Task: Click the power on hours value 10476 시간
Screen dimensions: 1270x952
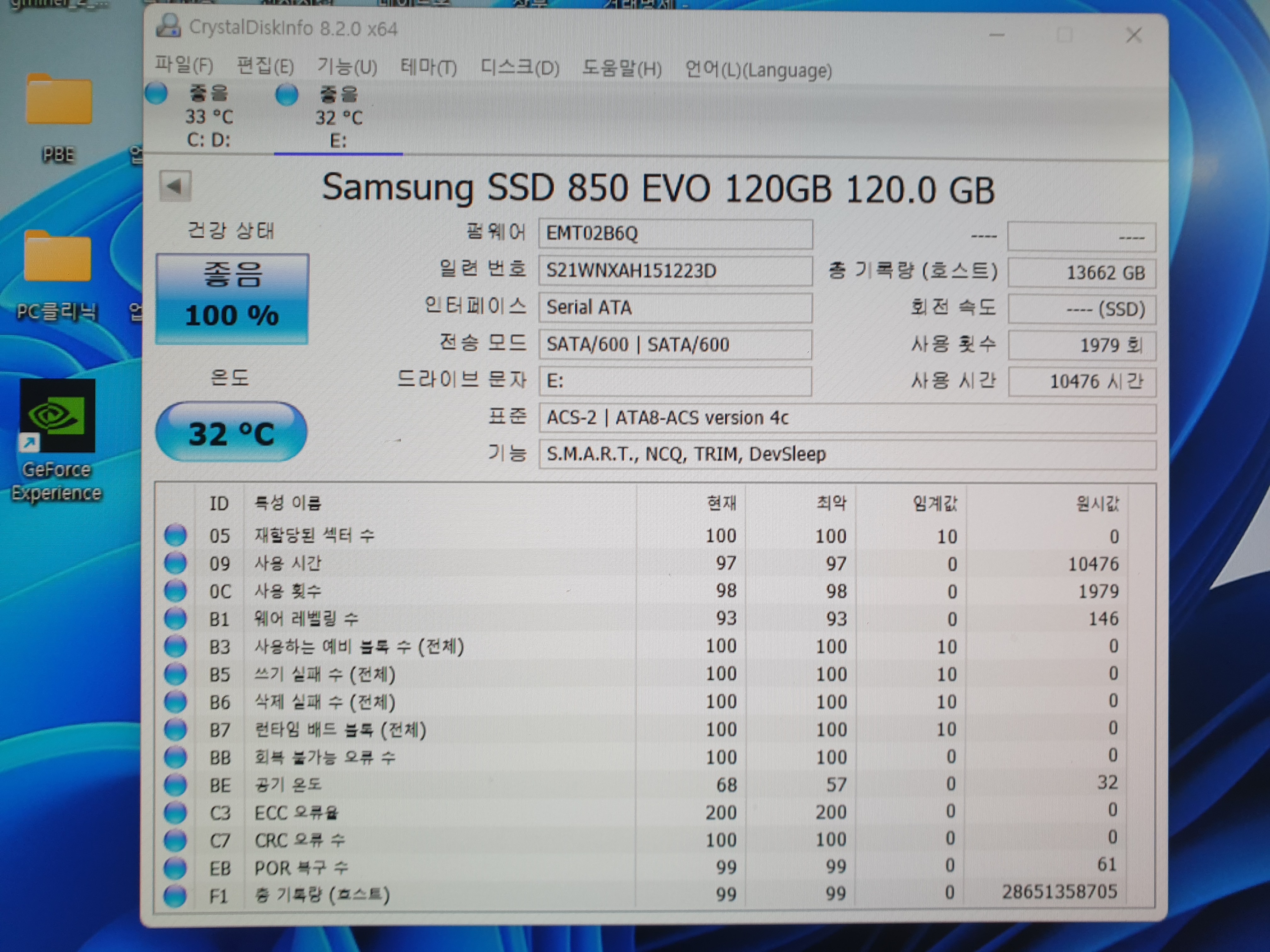Action: [x=1082, y=382]
